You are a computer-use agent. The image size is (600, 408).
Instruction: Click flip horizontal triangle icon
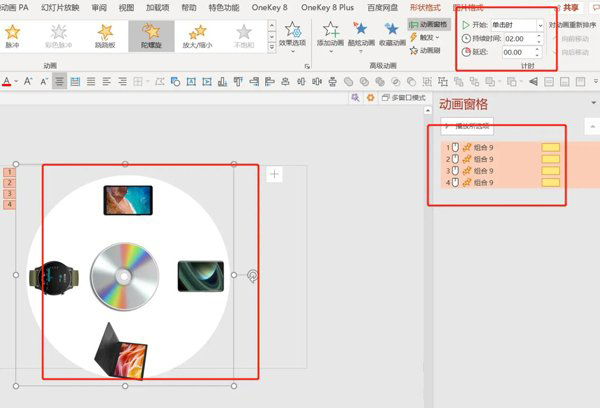click(x=533, y=82)
